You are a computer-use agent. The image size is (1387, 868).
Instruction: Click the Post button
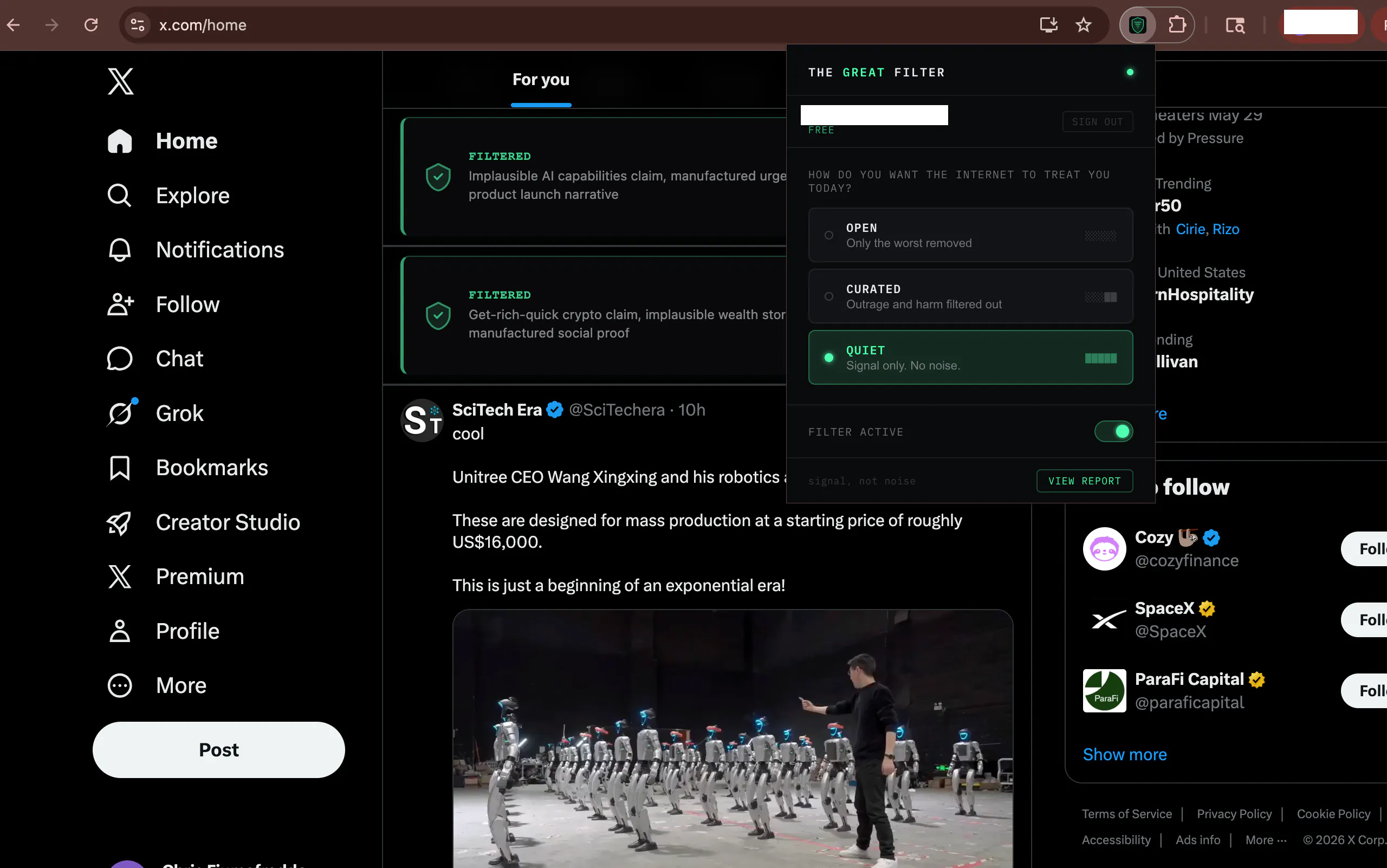219,750
